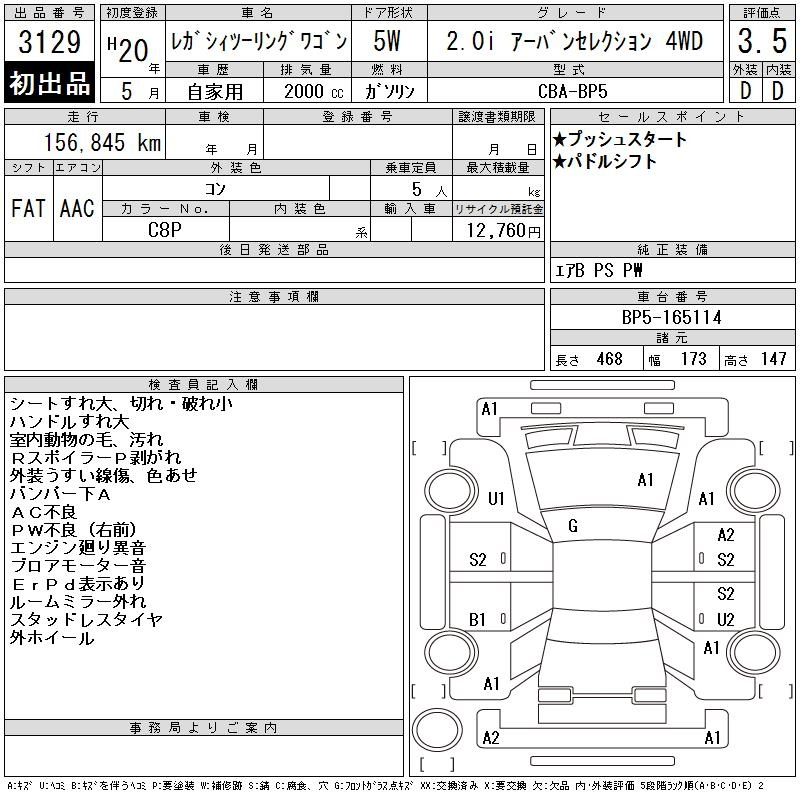Select note RスポイラーP剥がれ

point(95,457)
